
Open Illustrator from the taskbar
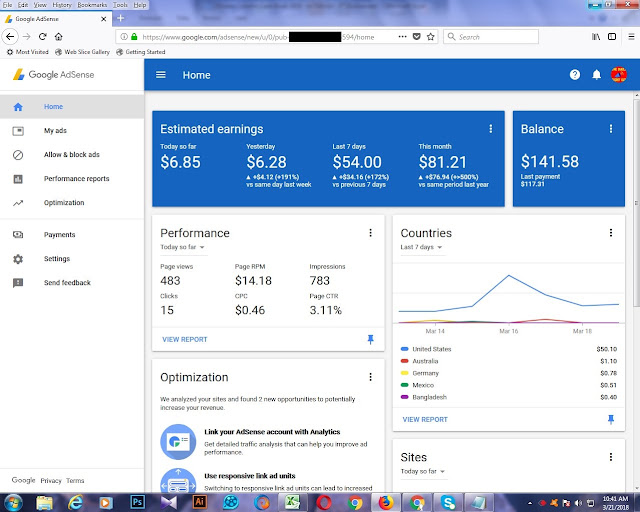click(200, 502)
